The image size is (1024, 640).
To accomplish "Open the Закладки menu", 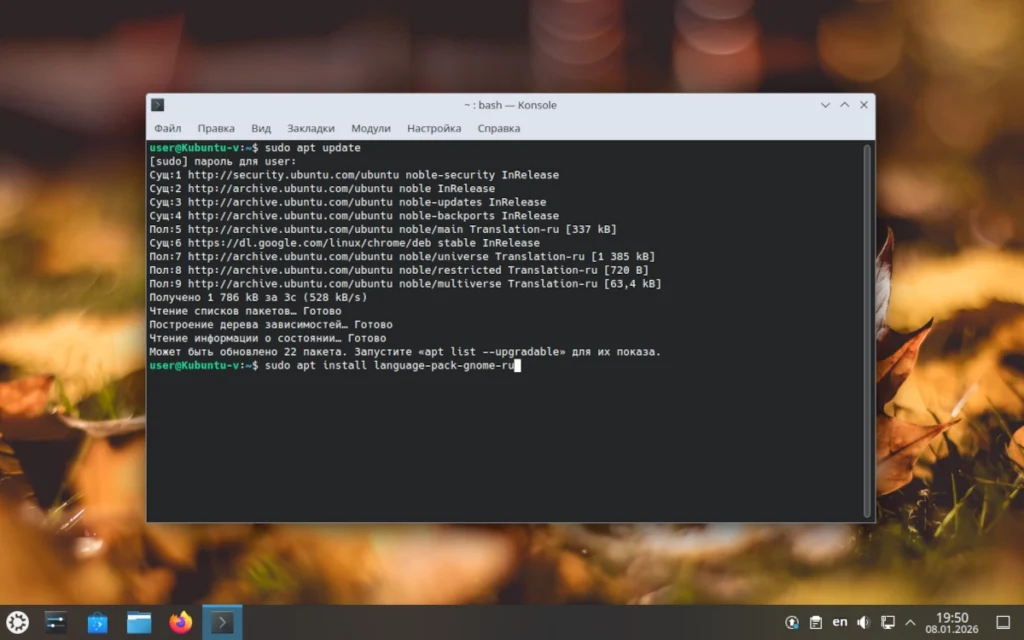I will (x=311, y=128).
